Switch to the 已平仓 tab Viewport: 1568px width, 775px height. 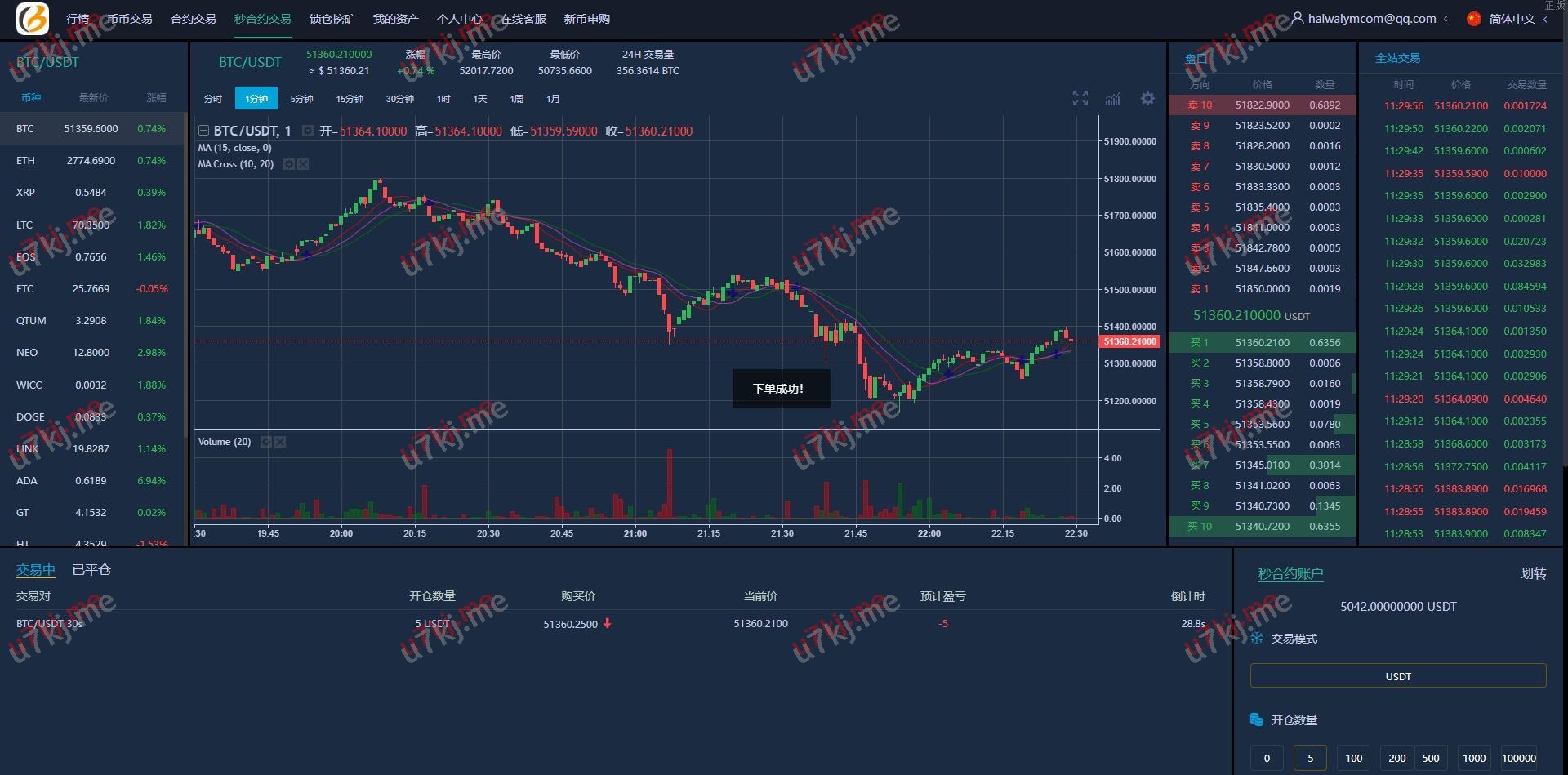click(x=91, y=570)
